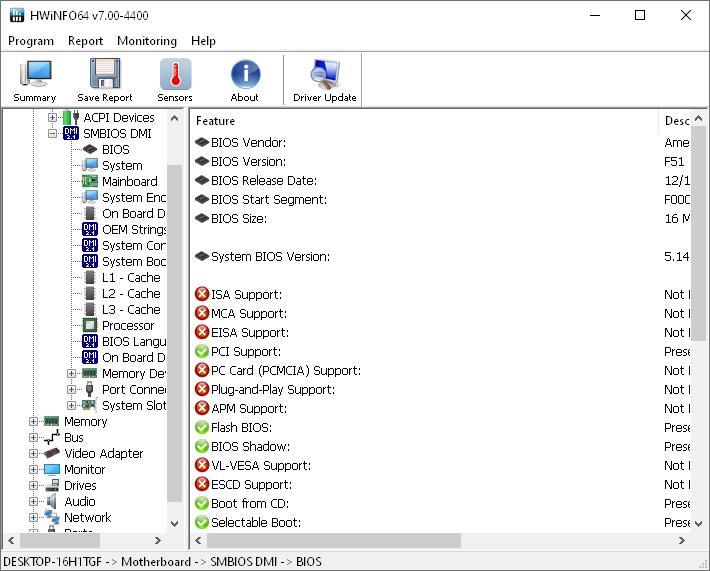Click the details pane scroll-down arrow
The height and width of the screenshot is (571, 710).
699,523
